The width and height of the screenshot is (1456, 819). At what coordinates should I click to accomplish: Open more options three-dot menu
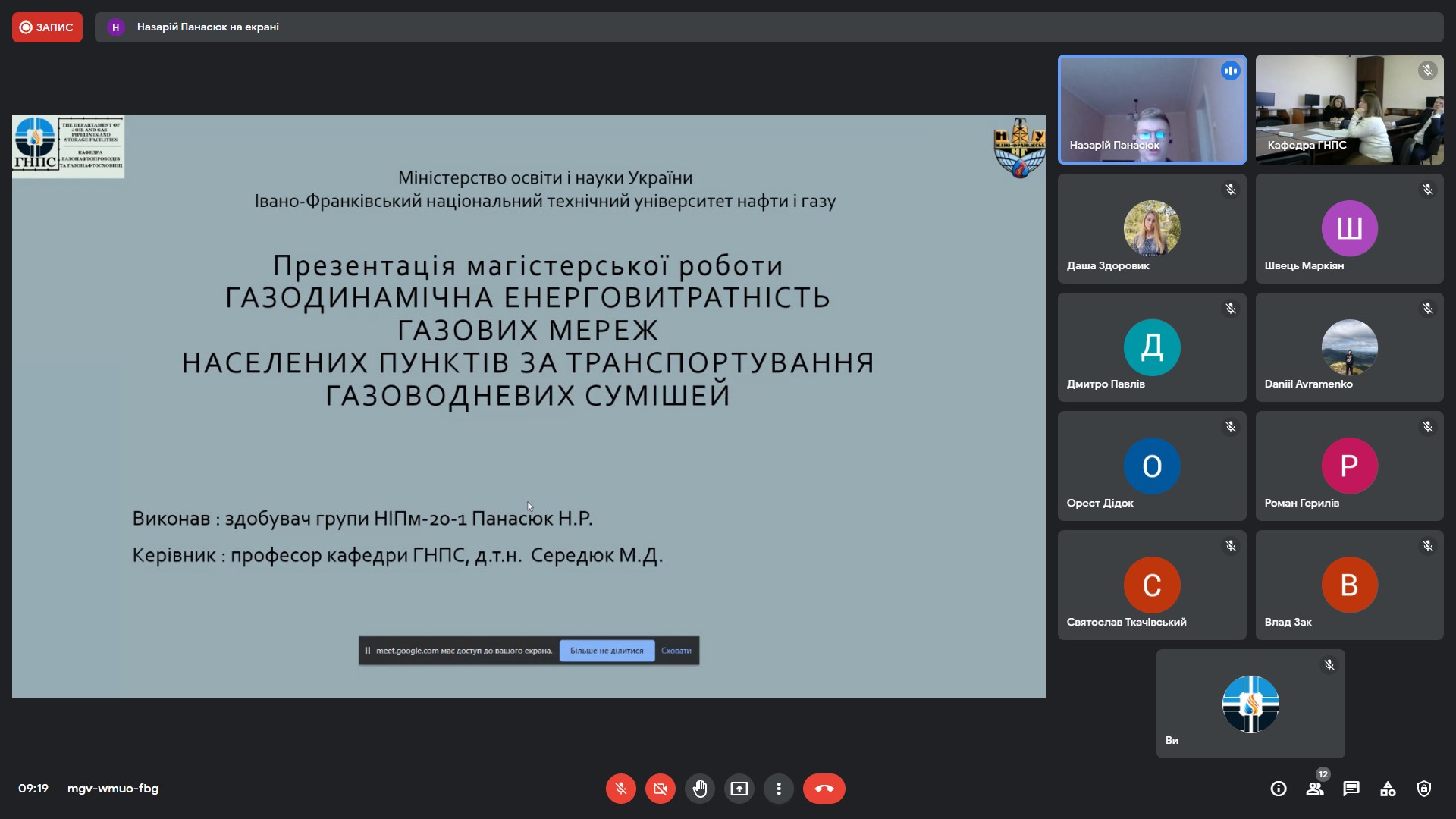778,789
